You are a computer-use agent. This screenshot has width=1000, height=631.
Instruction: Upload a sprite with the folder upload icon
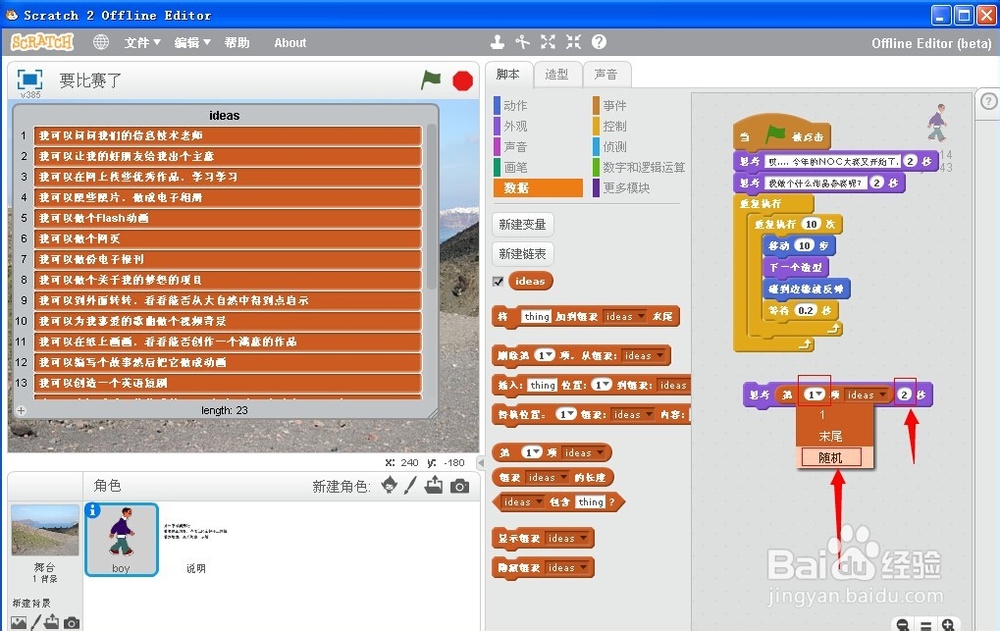(433, 486)
